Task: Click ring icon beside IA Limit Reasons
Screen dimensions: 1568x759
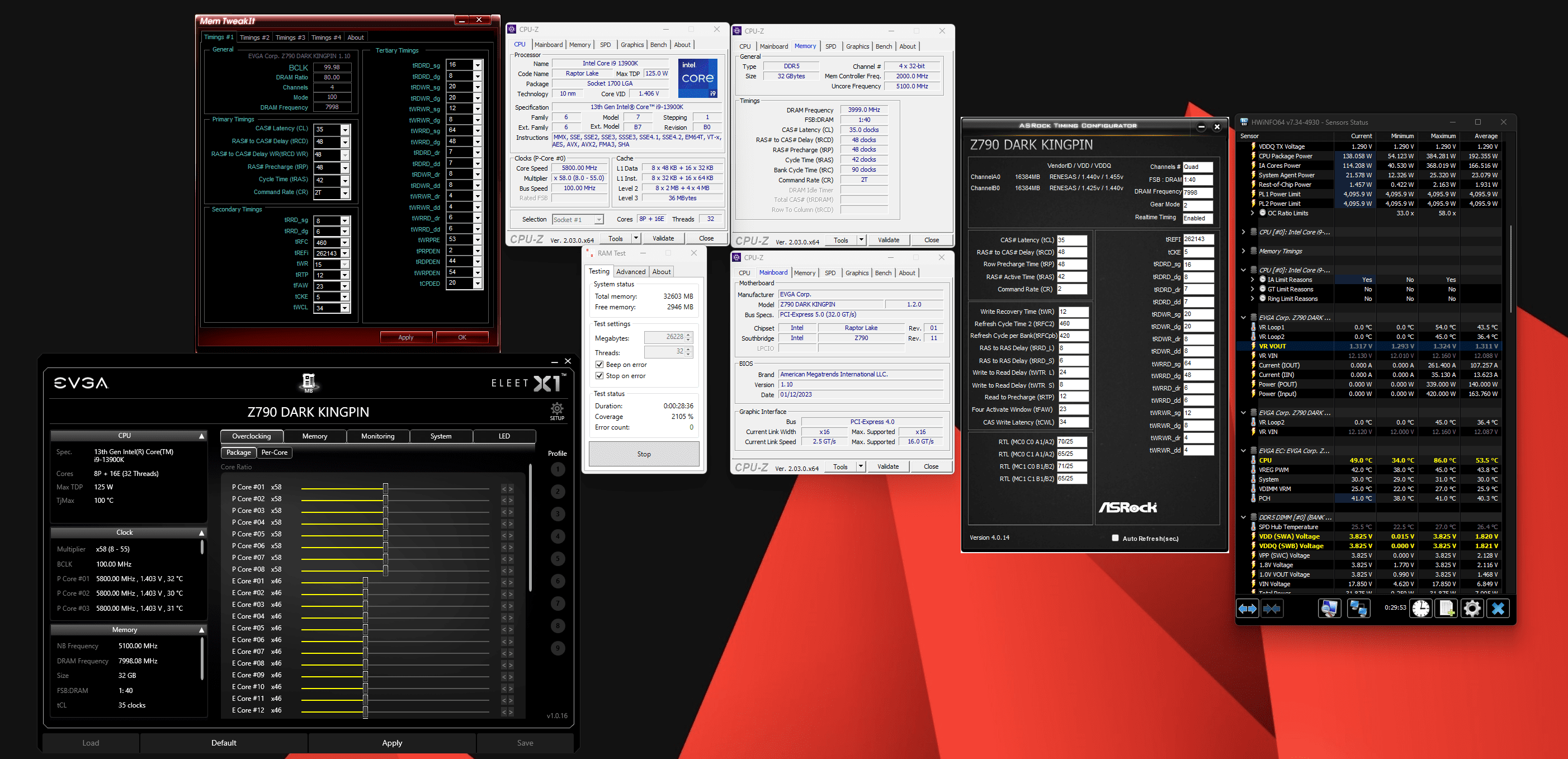Action: [1263, 279]
